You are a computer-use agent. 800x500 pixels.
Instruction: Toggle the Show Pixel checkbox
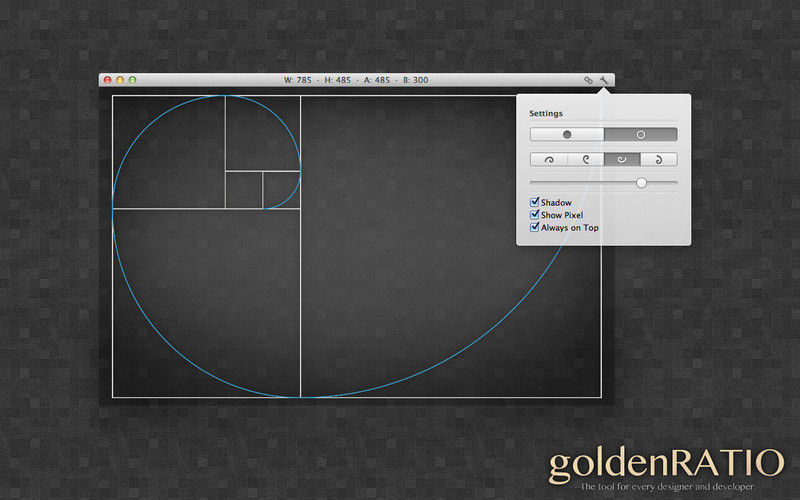(x=535, y=215)
